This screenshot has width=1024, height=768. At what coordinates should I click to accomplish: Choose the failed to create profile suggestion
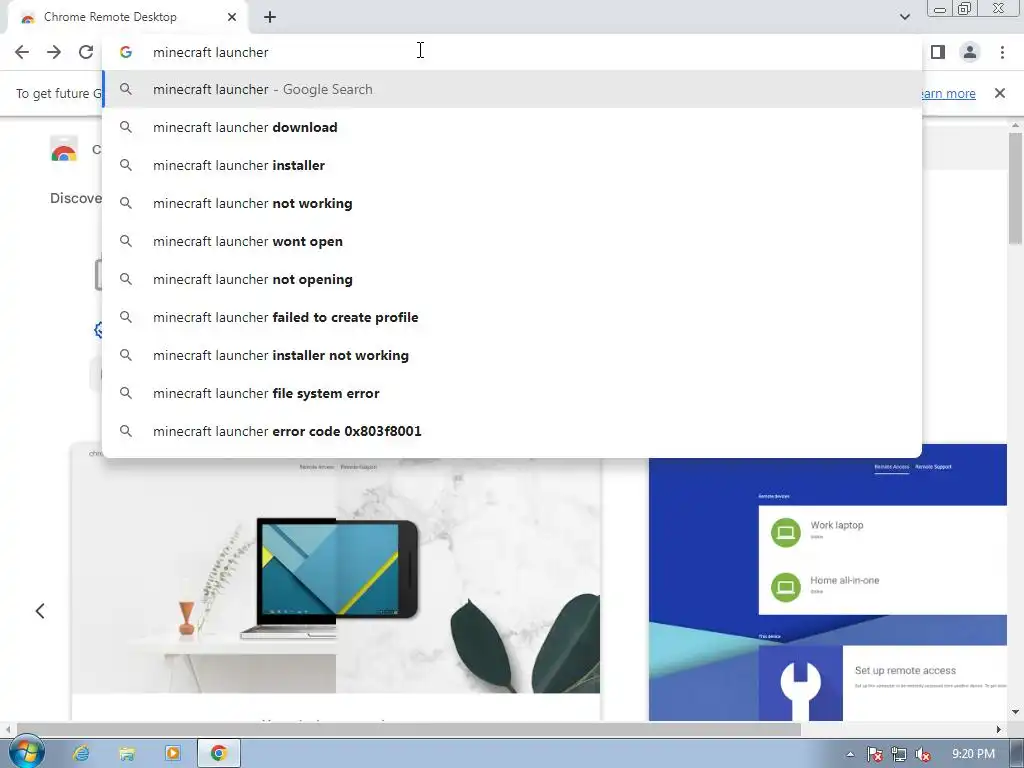coord(512,317)
